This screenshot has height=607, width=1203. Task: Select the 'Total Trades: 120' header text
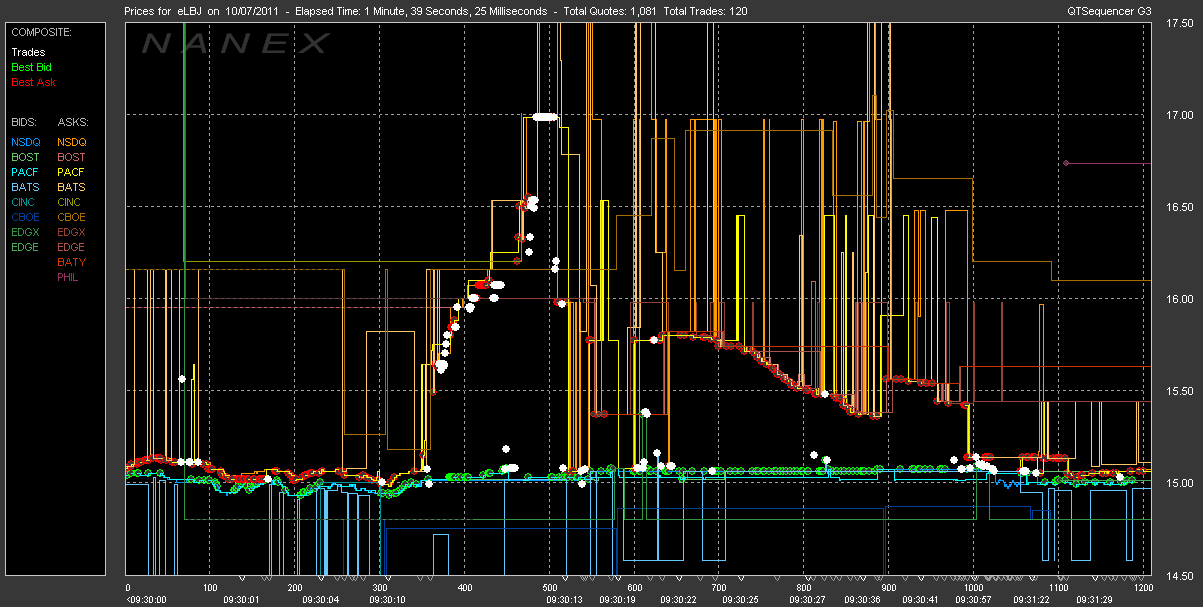click(704, 11)
